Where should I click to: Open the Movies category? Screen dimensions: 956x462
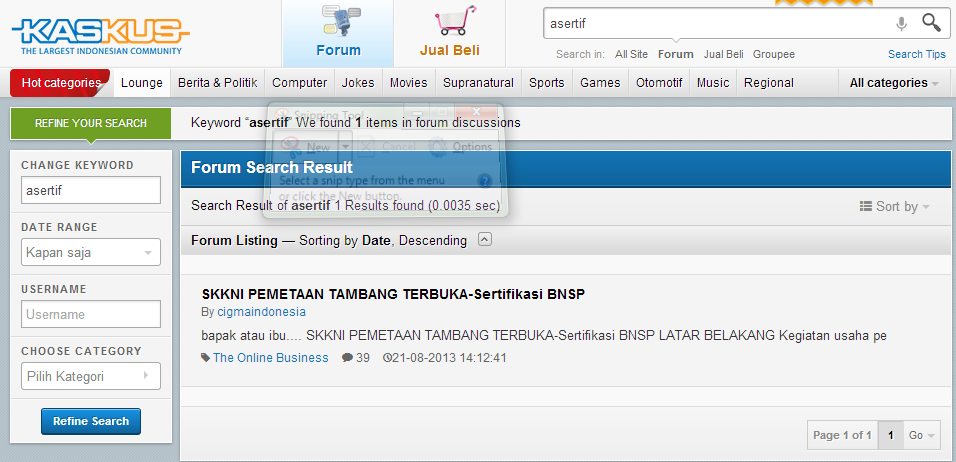tap(408, 83)
